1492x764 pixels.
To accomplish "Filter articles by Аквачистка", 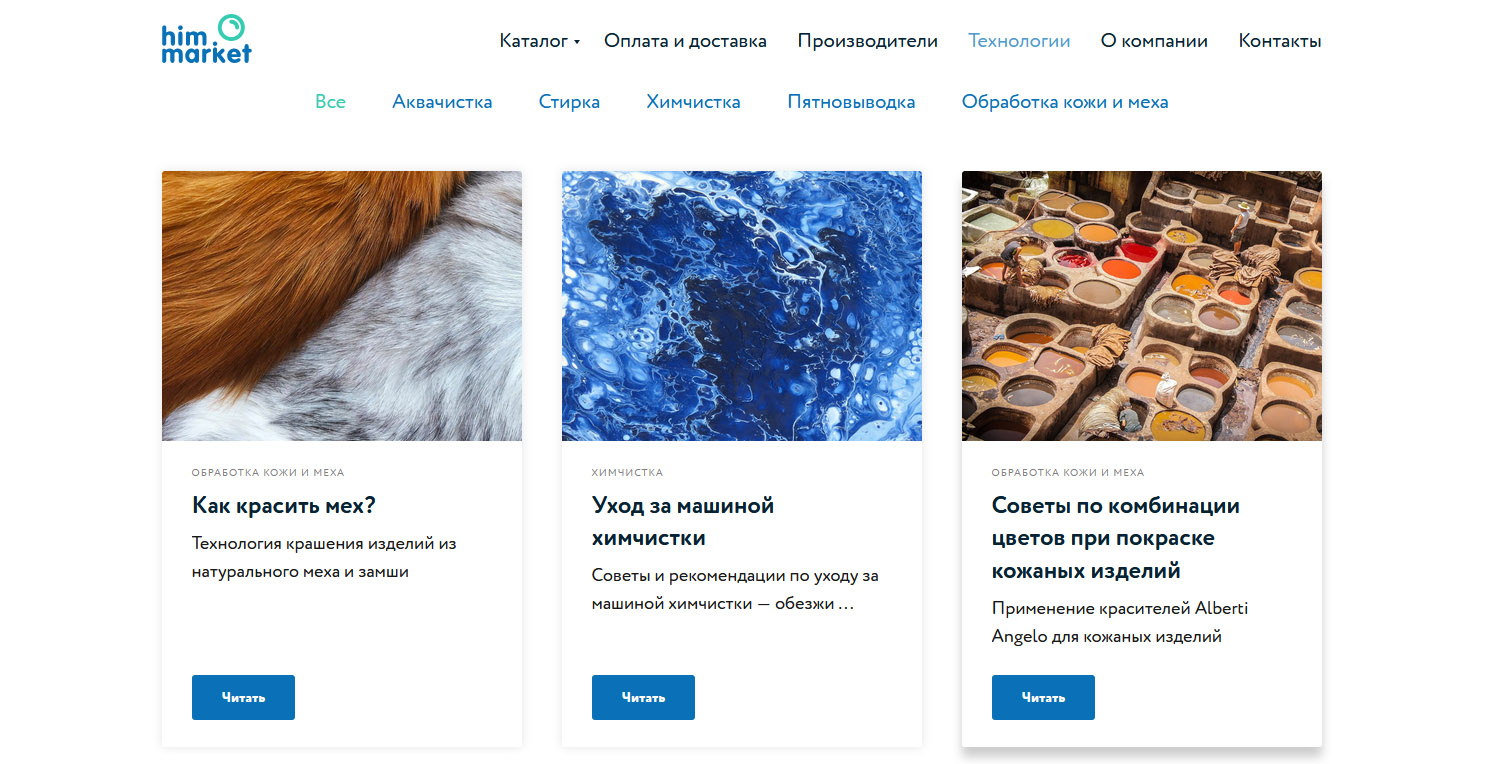I will coord(442,101).
